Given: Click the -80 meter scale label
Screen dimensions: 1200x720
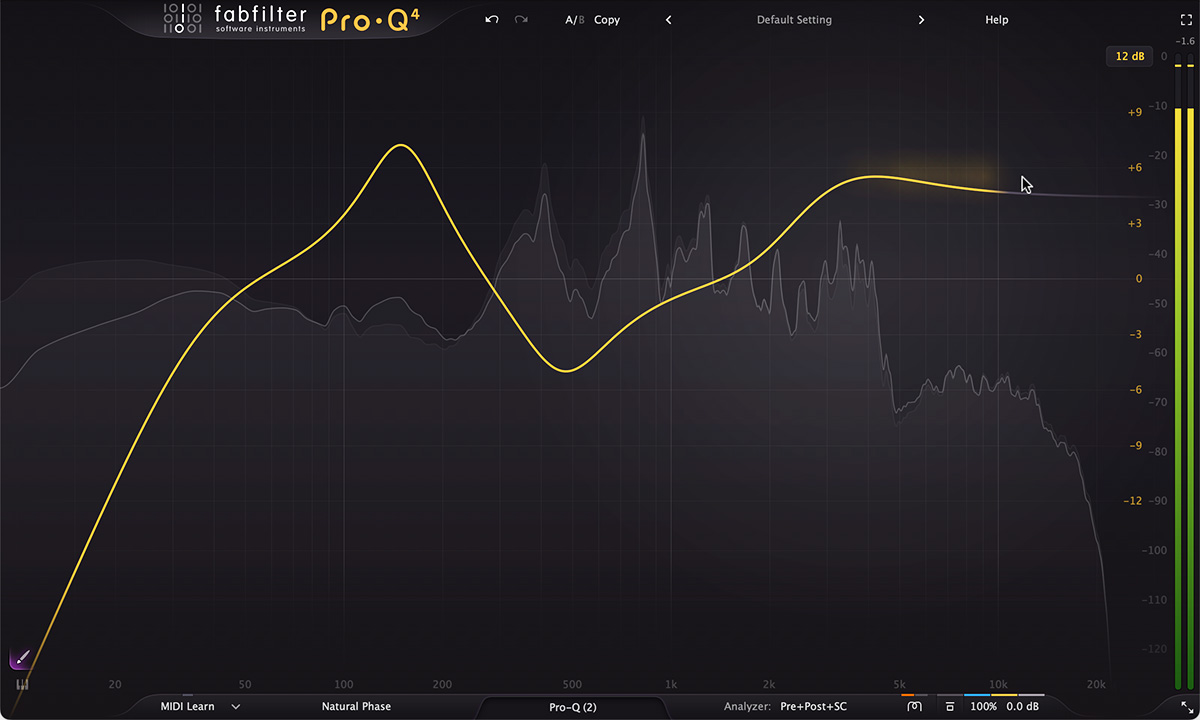Looking at the screenshot, I should click(1157, 452).
